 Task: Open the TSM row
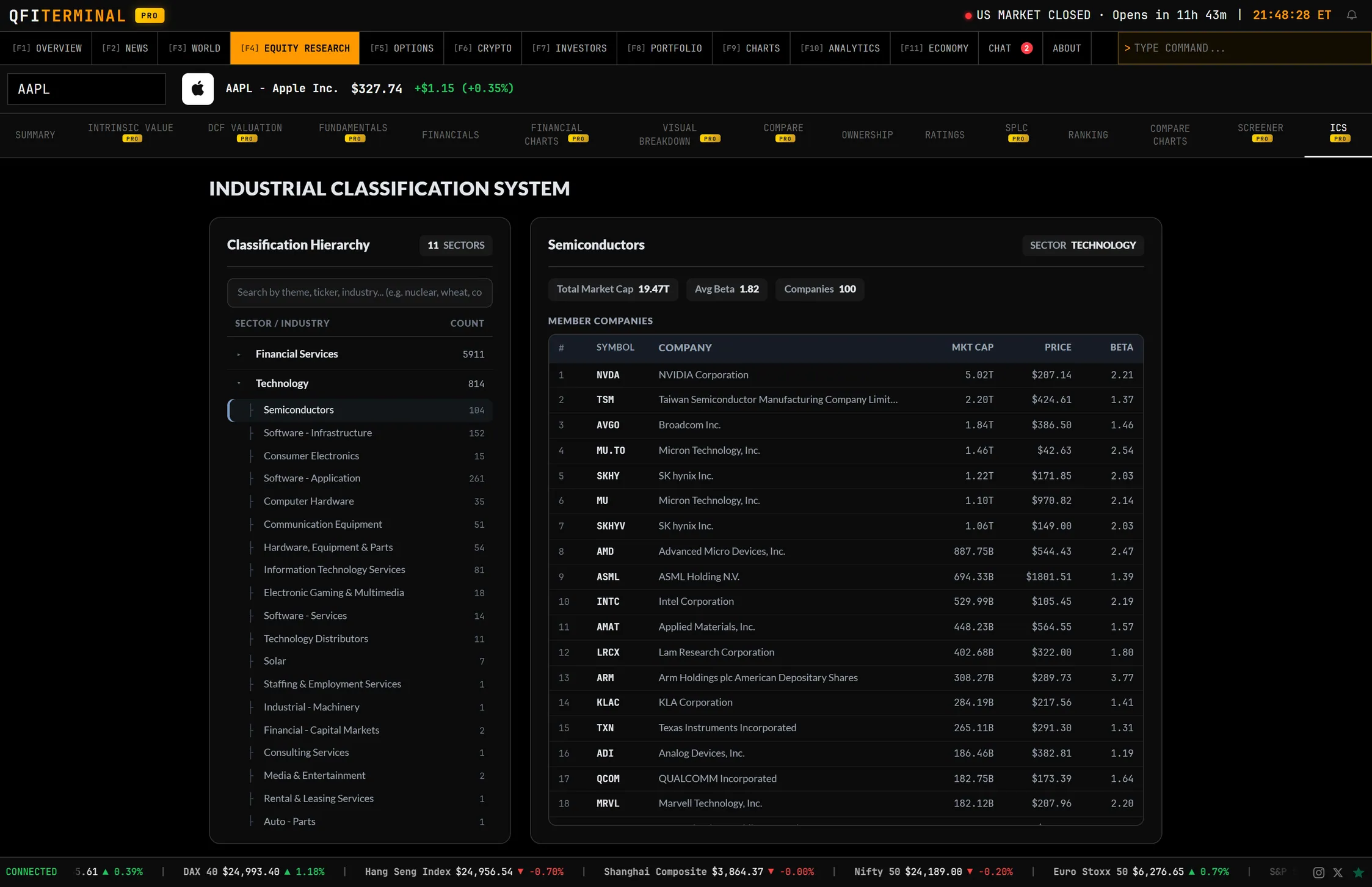[x=846, y=400]
